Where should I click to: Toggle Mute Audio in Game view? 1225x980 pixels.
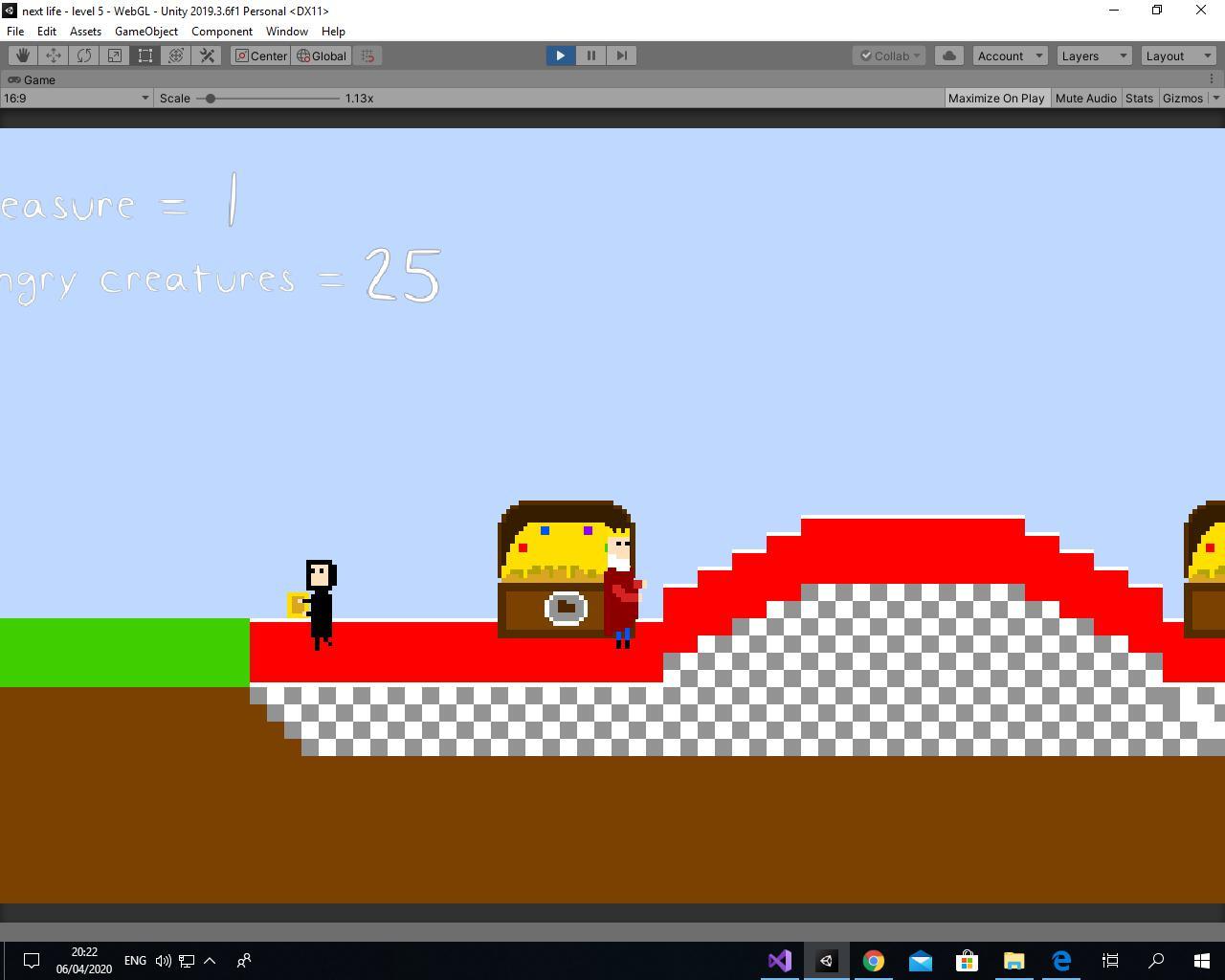(1085, 98)
